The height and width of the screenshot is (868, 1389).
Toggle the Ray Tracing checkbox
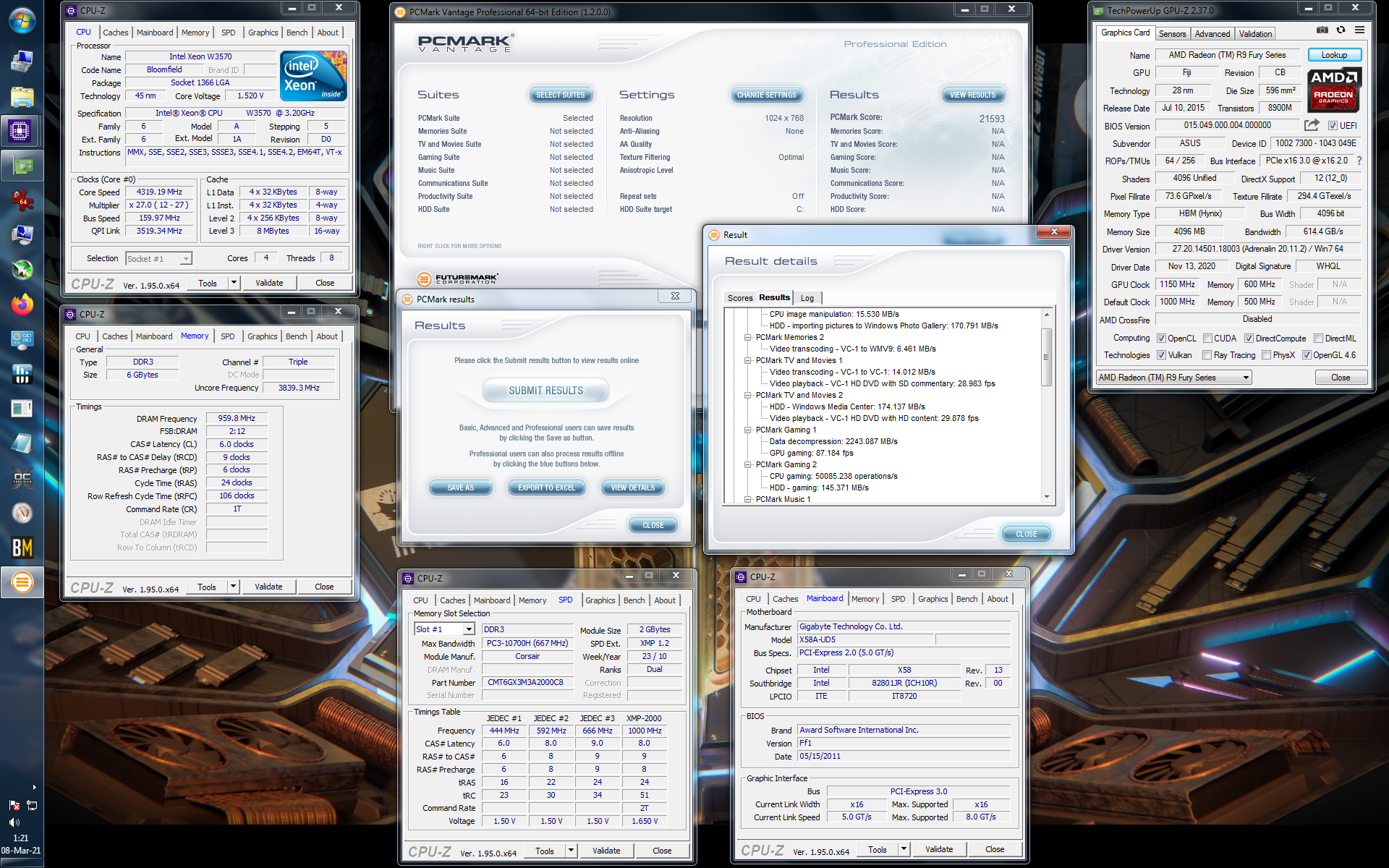(x=1207, y=355)
